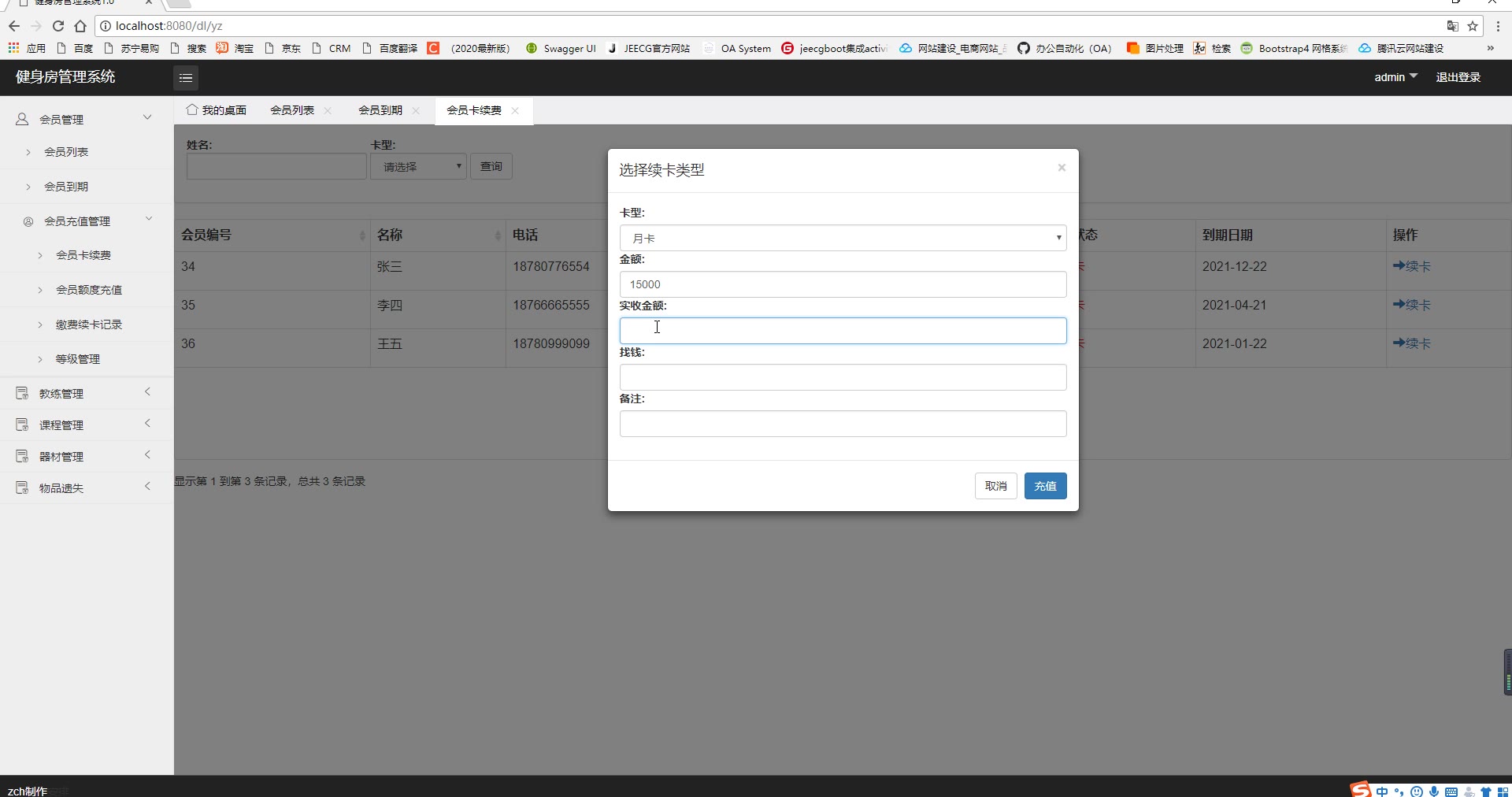Viewport: 1512px width, 797px height.
Task: Toggle the sidebar hamburger menu icon
Action: pyautogui.click(x=186, y=77)
